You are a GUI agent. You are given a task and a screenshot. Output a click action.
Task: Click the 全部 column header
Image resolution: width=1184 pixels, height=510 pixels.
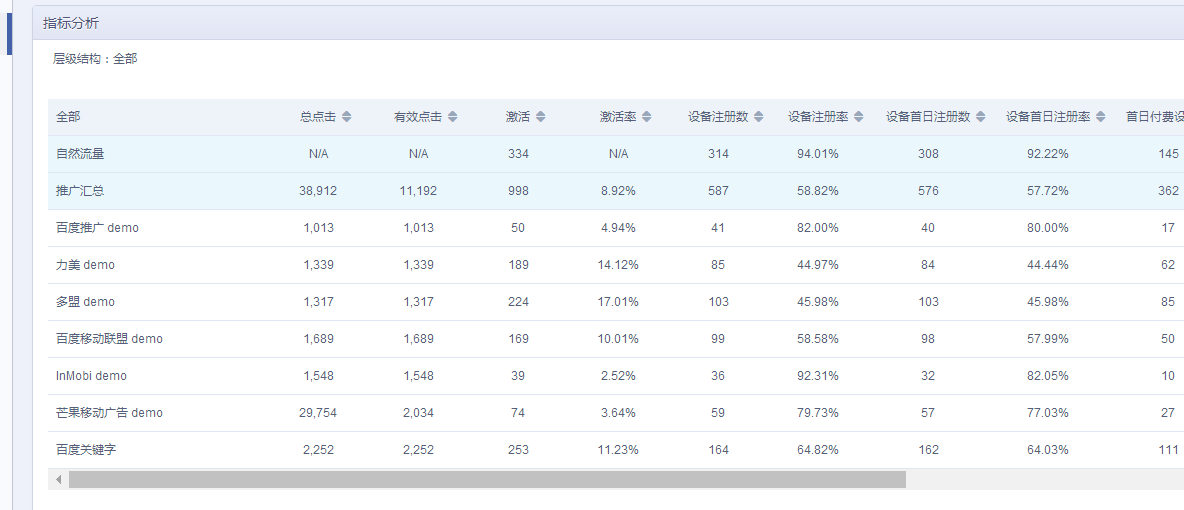pyautogui.click(x=68, y=117)
